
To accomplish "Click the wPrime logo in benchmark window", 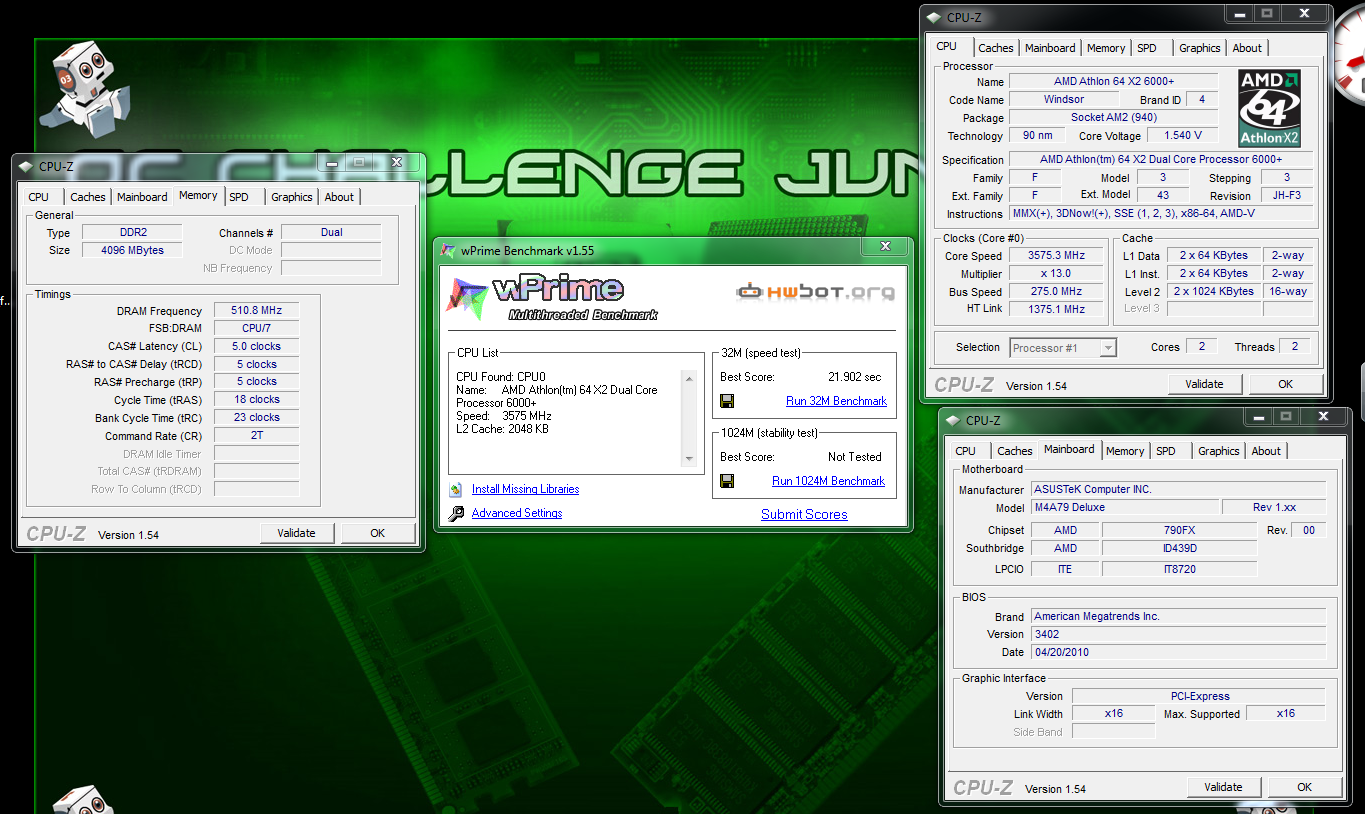I will (x=553, y=298).
